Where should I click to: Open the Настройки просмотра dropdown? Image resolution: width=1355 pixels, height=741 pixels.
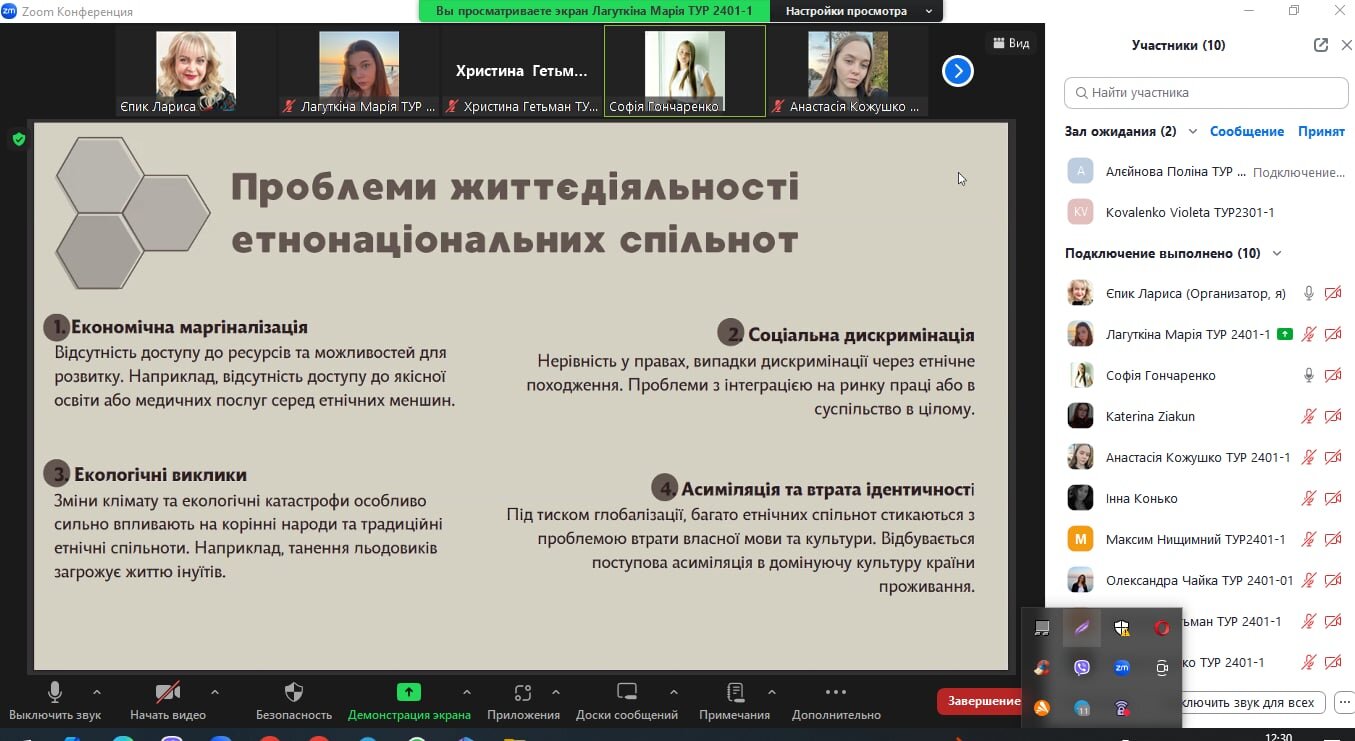pyautogui.click(x=858, y=11)
